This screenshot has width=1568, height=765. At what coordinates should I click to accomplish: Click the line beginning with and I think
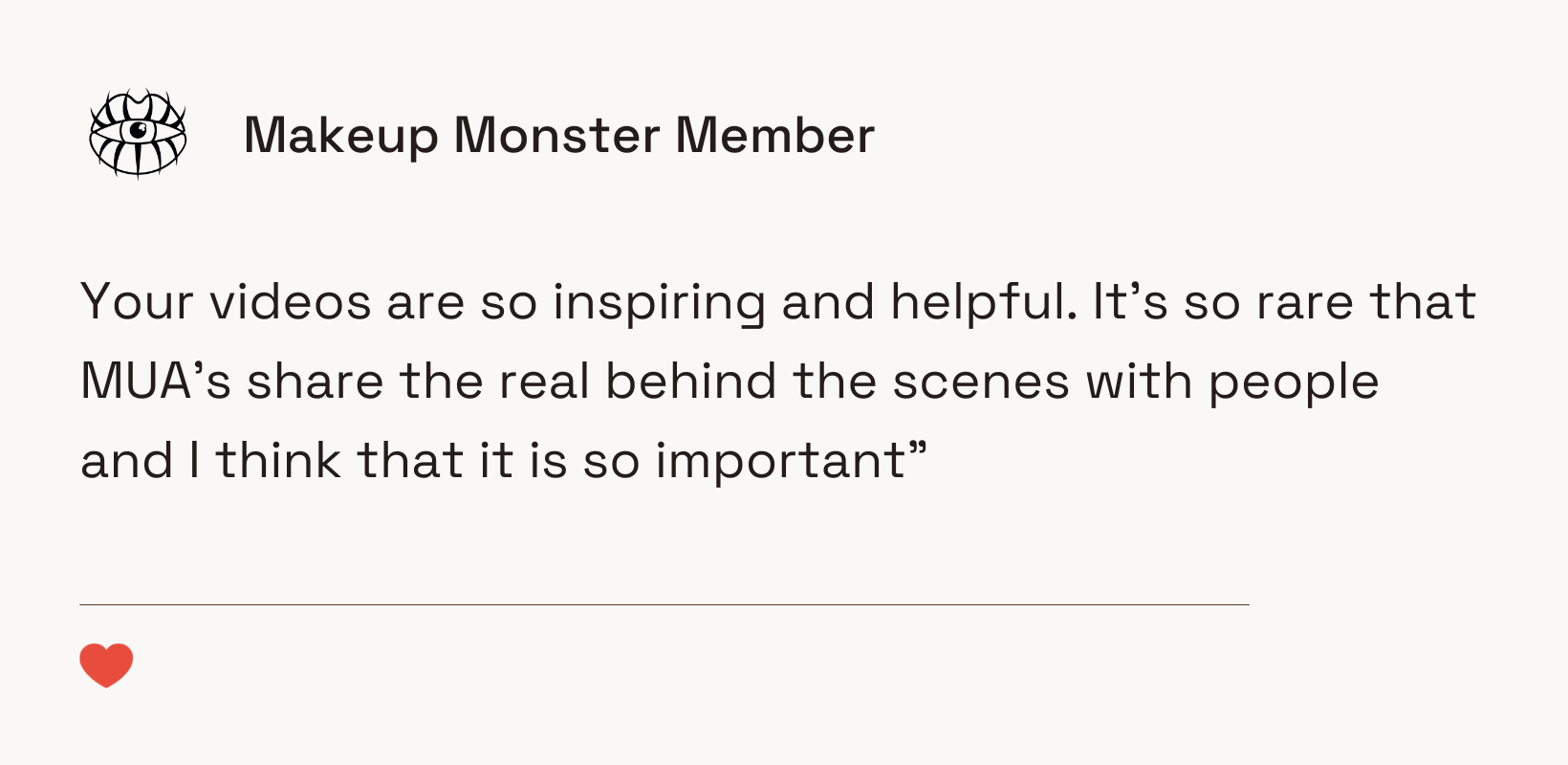[x=504, y=462]
